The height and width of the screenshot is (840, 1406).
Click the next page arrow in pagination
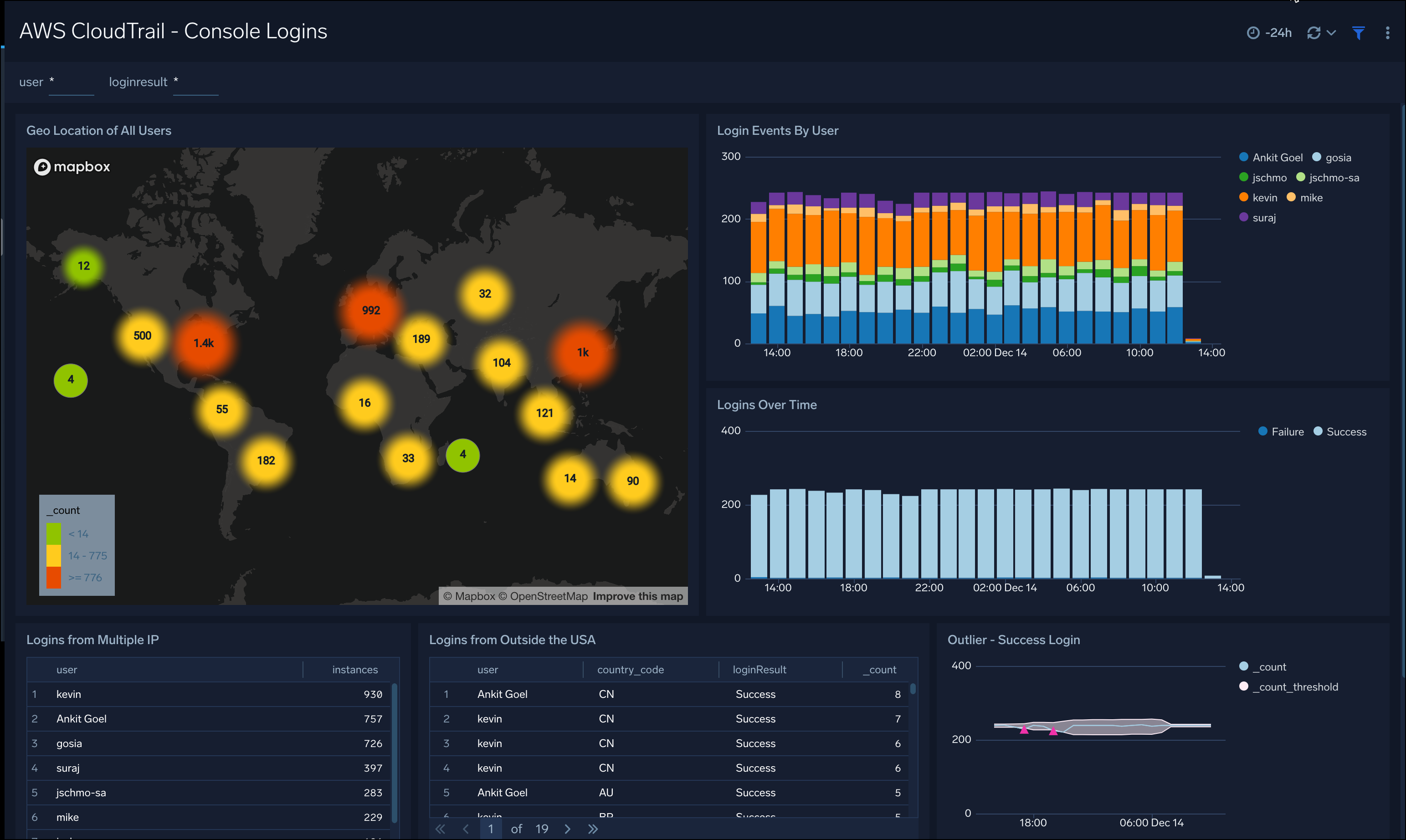point(568,828)
